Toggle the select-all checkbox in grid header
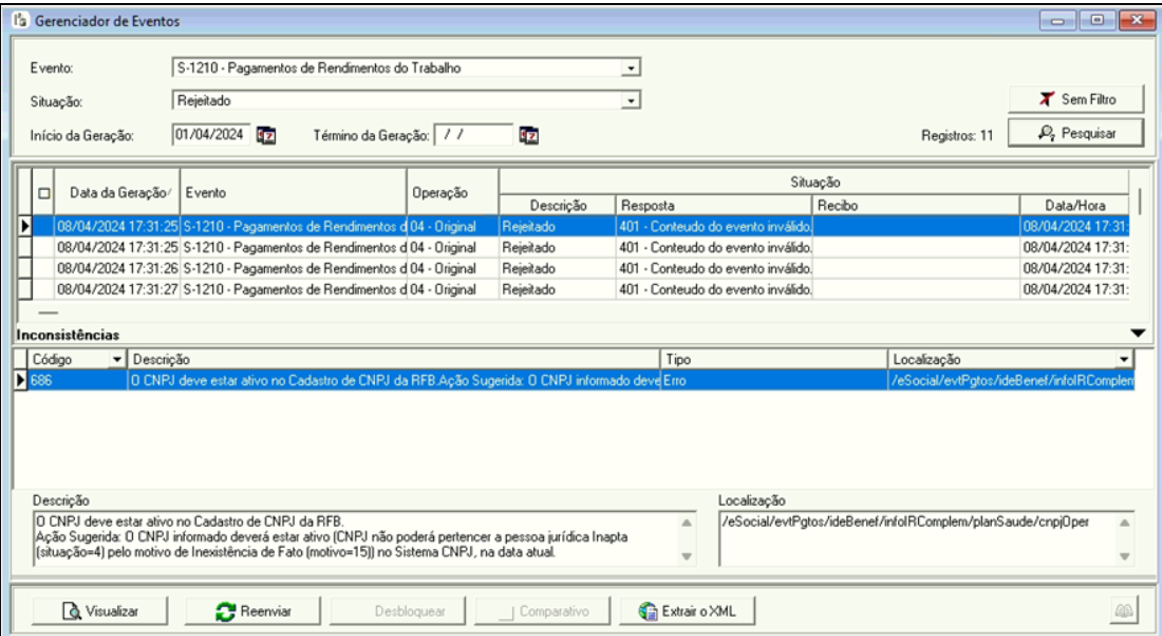Screen dimensions: 1162x636 pyautogui.click(x=44, y=192)
